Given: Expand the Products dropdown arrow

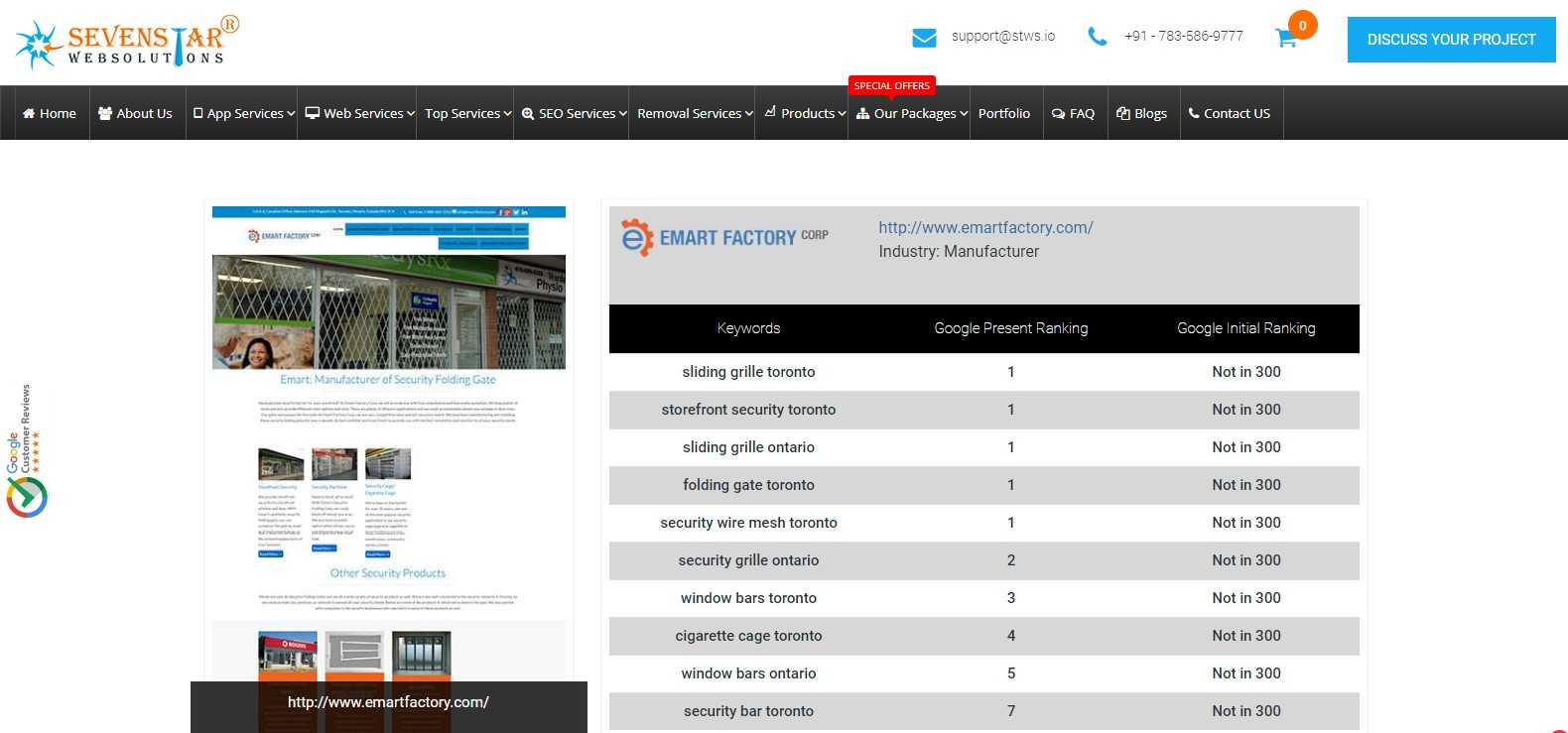Looking at the screenshot, I should [842, 114].
